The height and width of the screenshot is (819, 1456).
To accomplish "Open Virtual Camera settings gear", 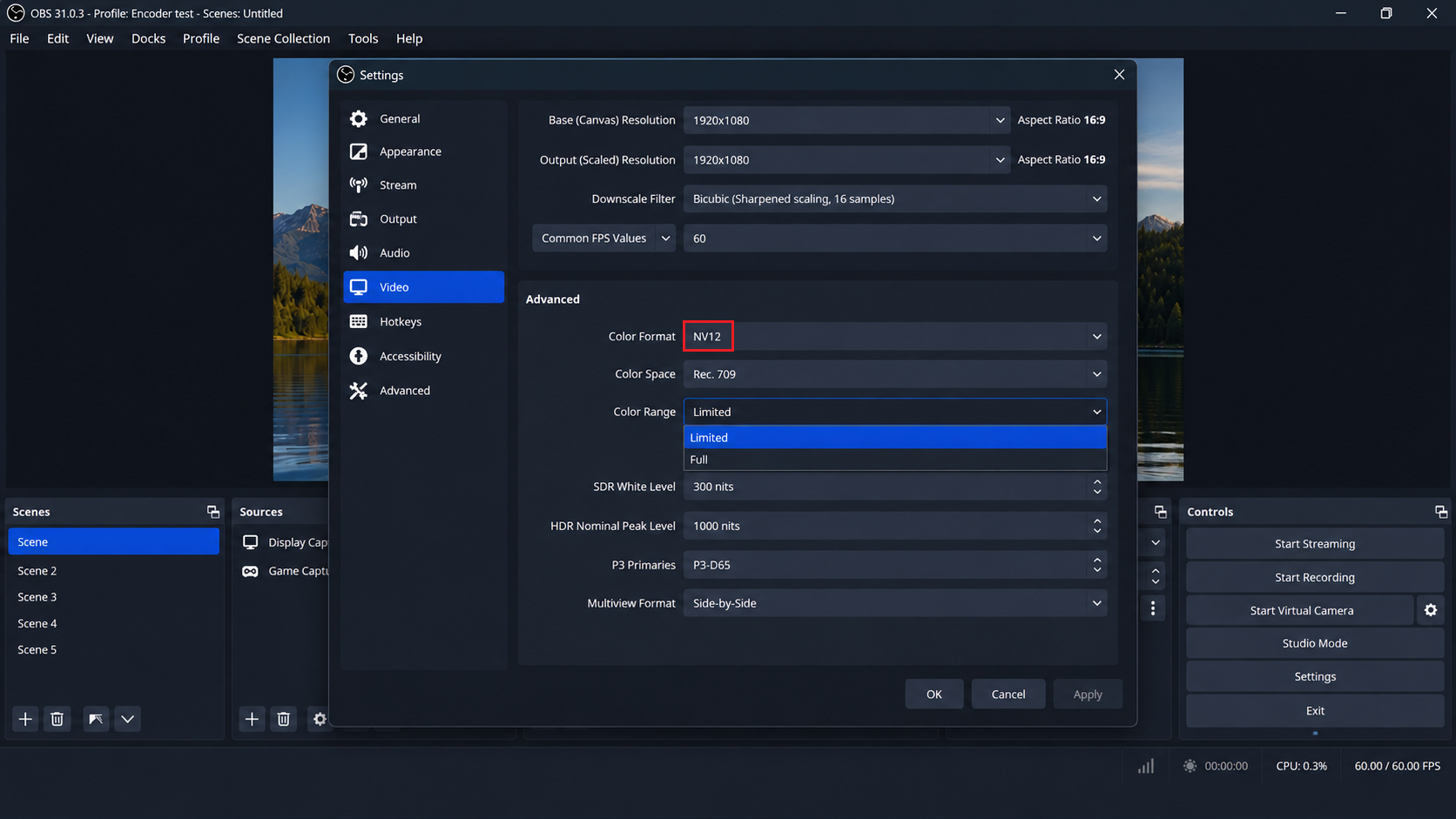I will pos(1431,610).
